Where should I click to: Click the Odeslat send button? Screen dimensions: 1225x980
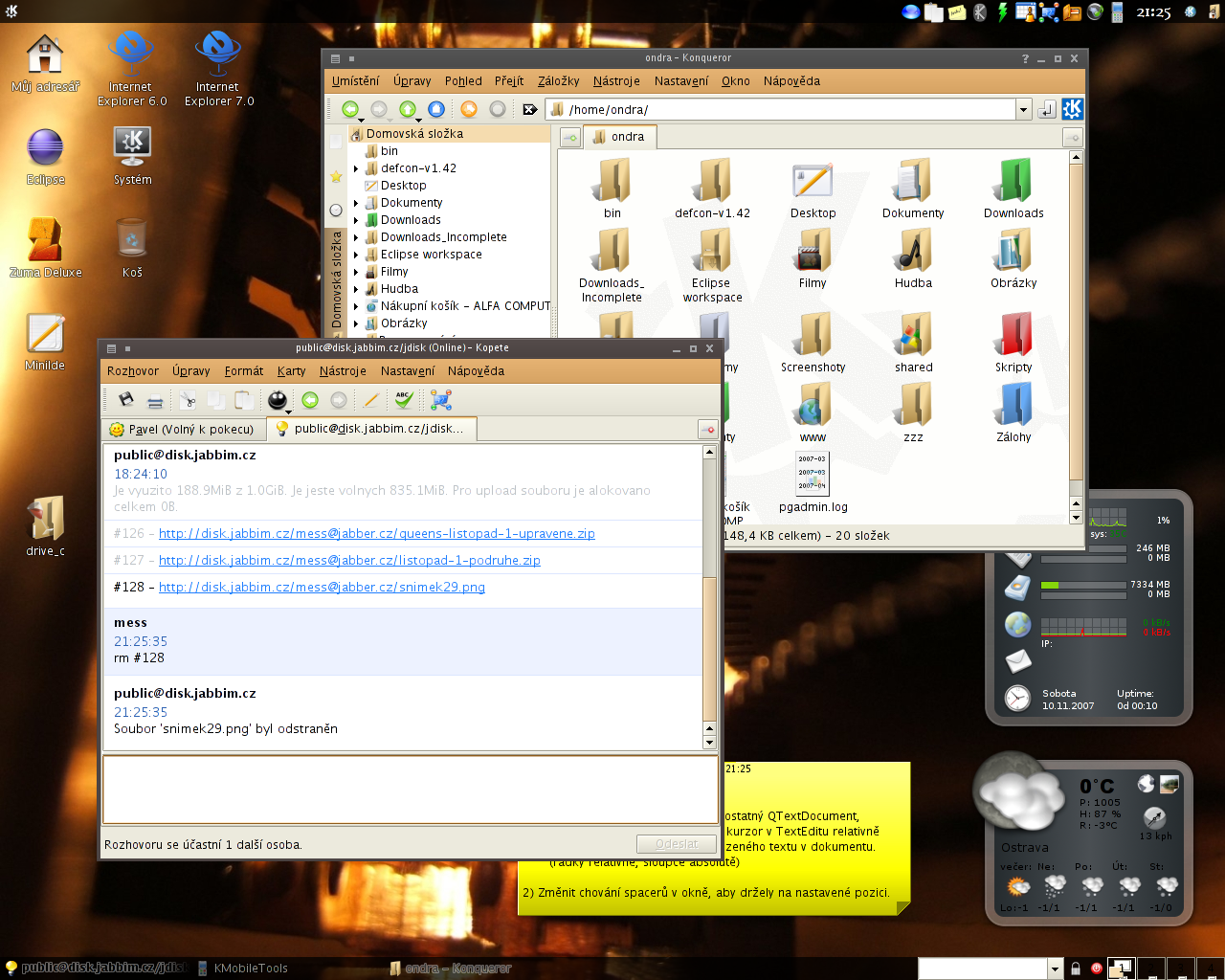(677, 844)
